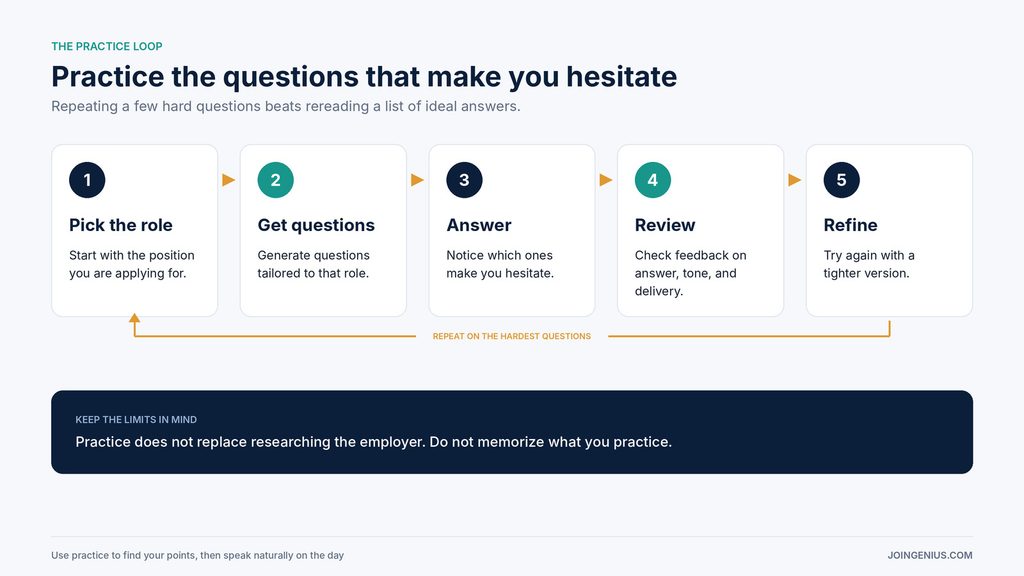Select the number 5 step circle
This screenshot has height=576, width=1024.
(x=841, y=180)
